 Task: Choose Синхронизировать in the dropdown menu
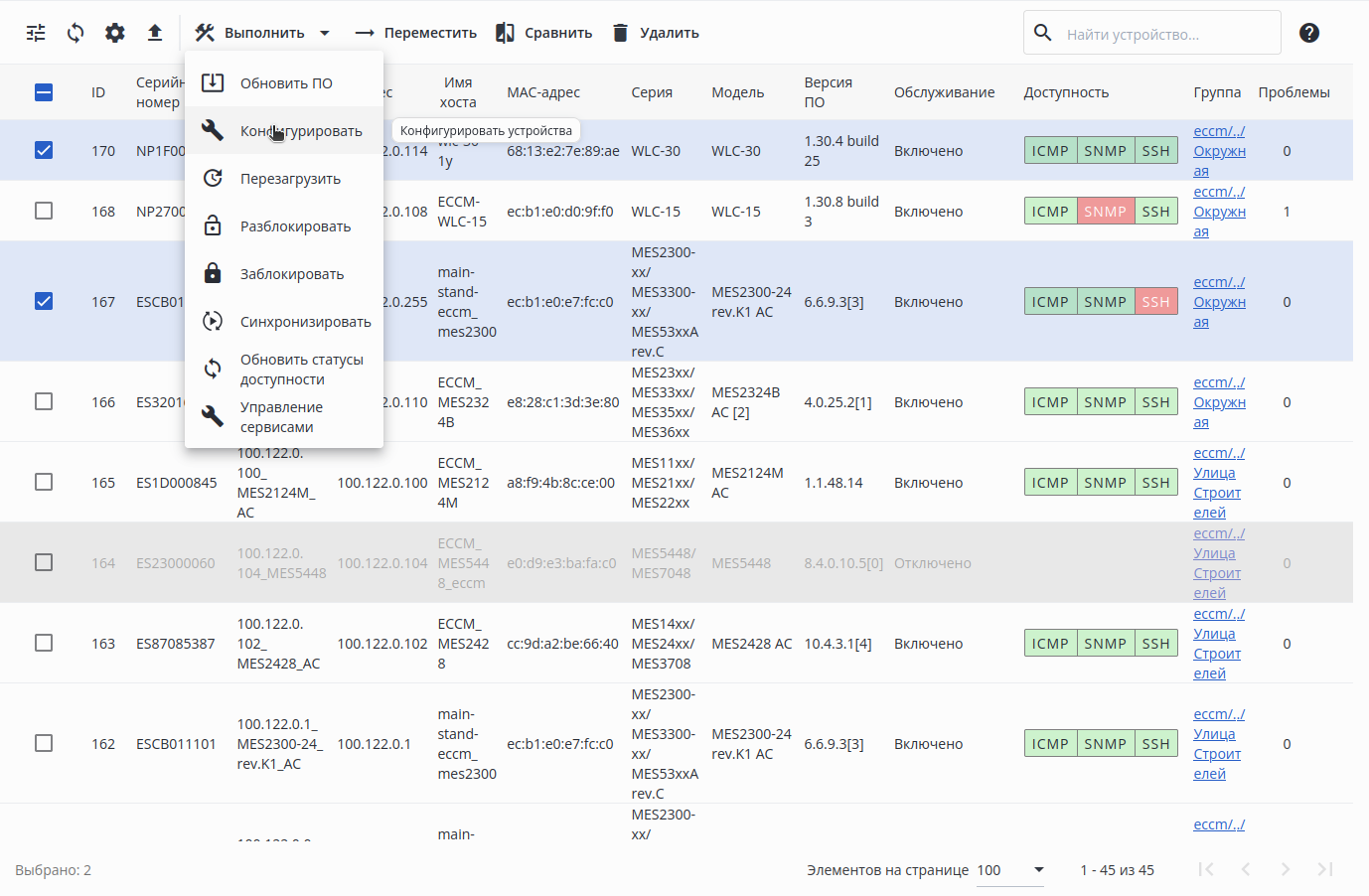click(304, 322)
